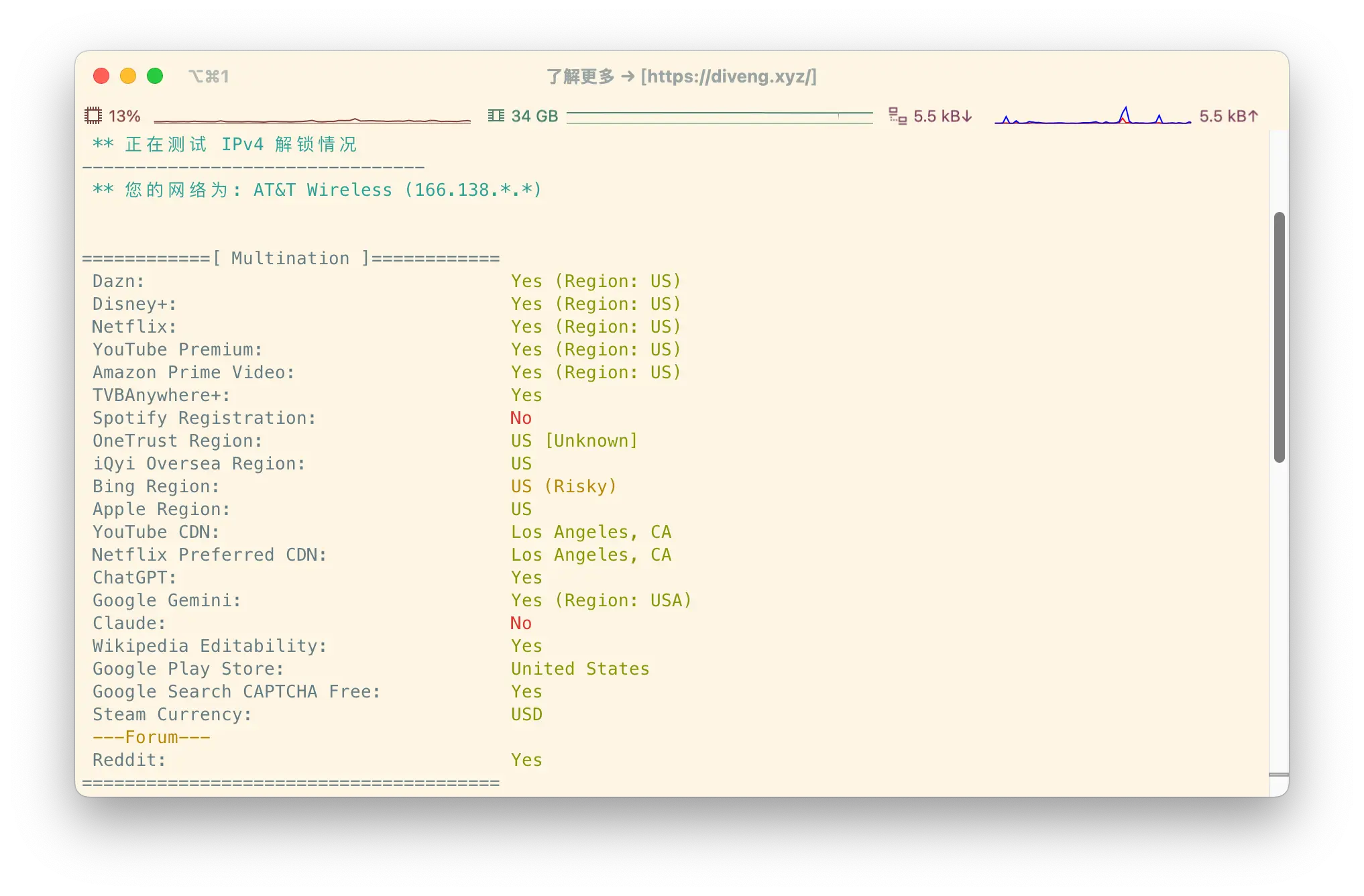This screenshot has width=1364, height=896.
Task: Click the red close window button
Action: (x=101, y=76)
